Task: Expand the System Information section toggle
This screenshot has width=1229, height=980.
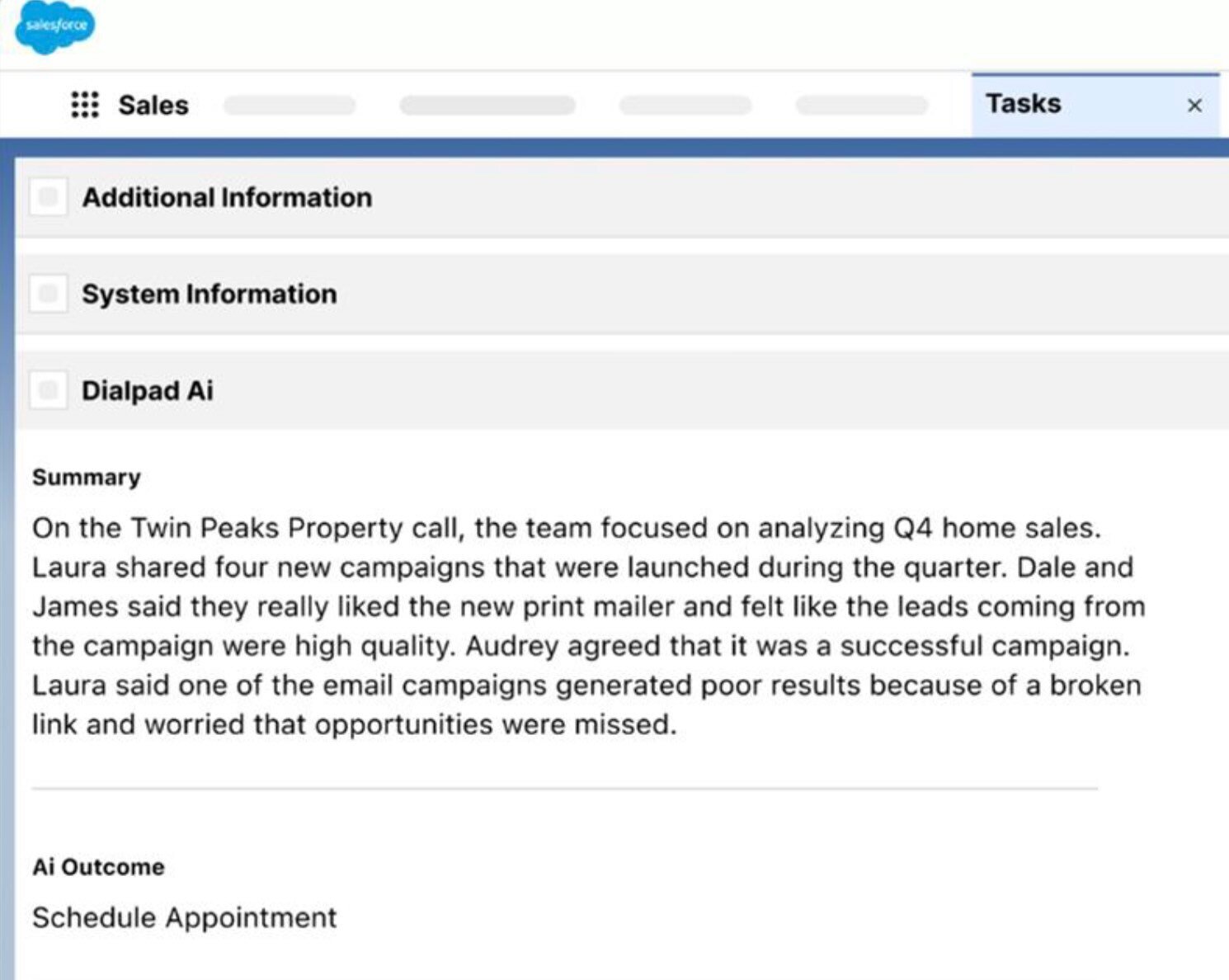Action: pos(48,294)
